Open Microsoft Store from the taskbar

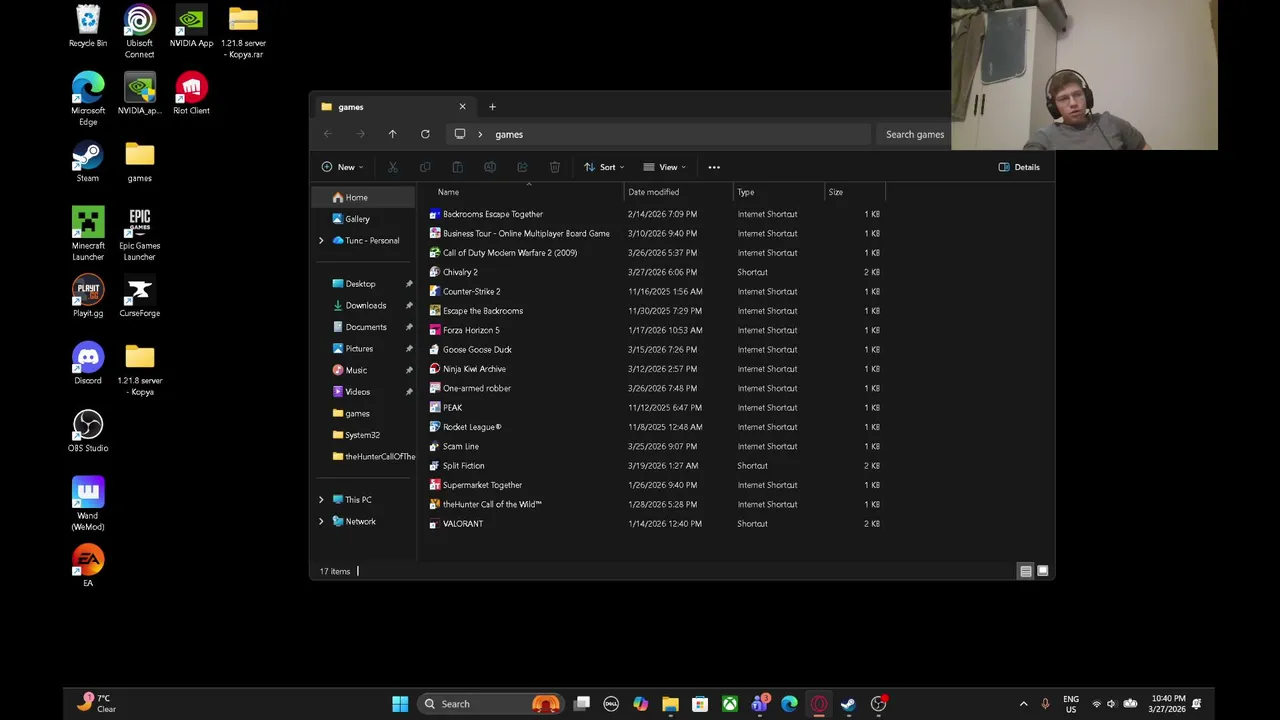pos(700,704)
